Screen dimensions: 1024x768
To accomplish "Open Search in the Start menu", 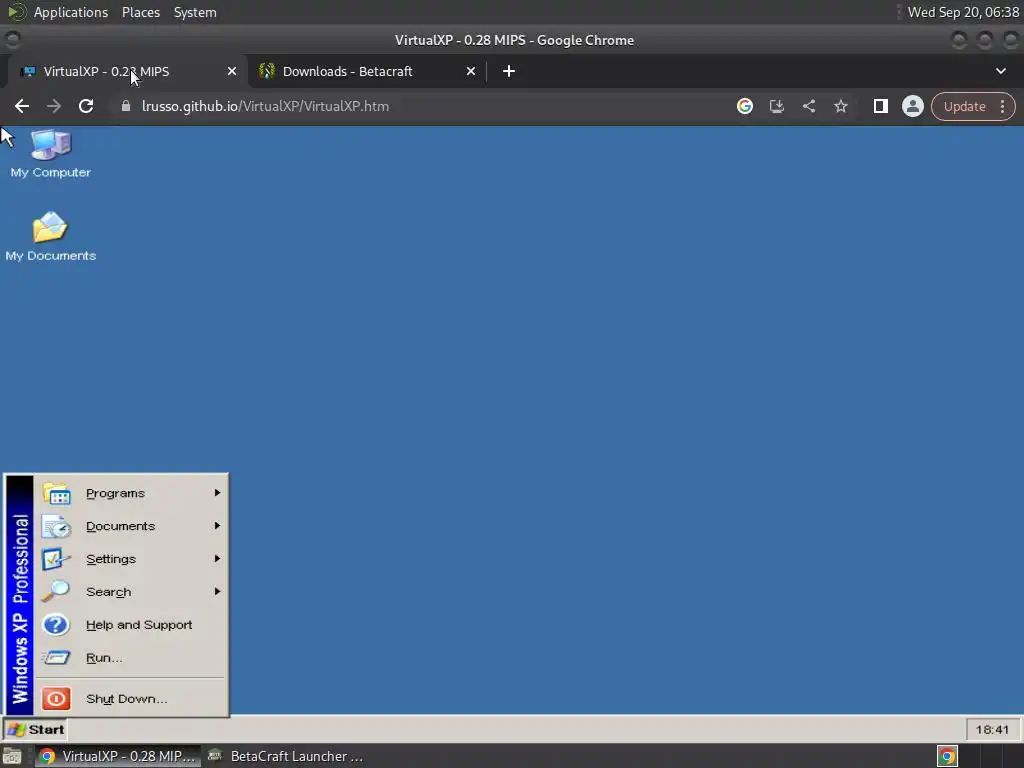I will (x=131, y=592).
